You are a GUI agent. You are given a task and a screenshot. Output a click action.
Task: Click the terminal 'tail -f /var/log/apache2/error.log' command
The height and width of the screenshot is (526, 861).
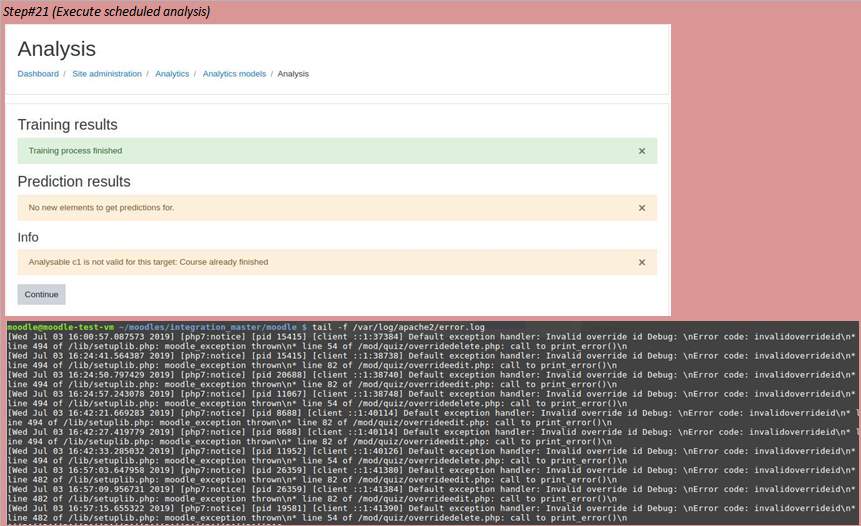coord(399,327)
